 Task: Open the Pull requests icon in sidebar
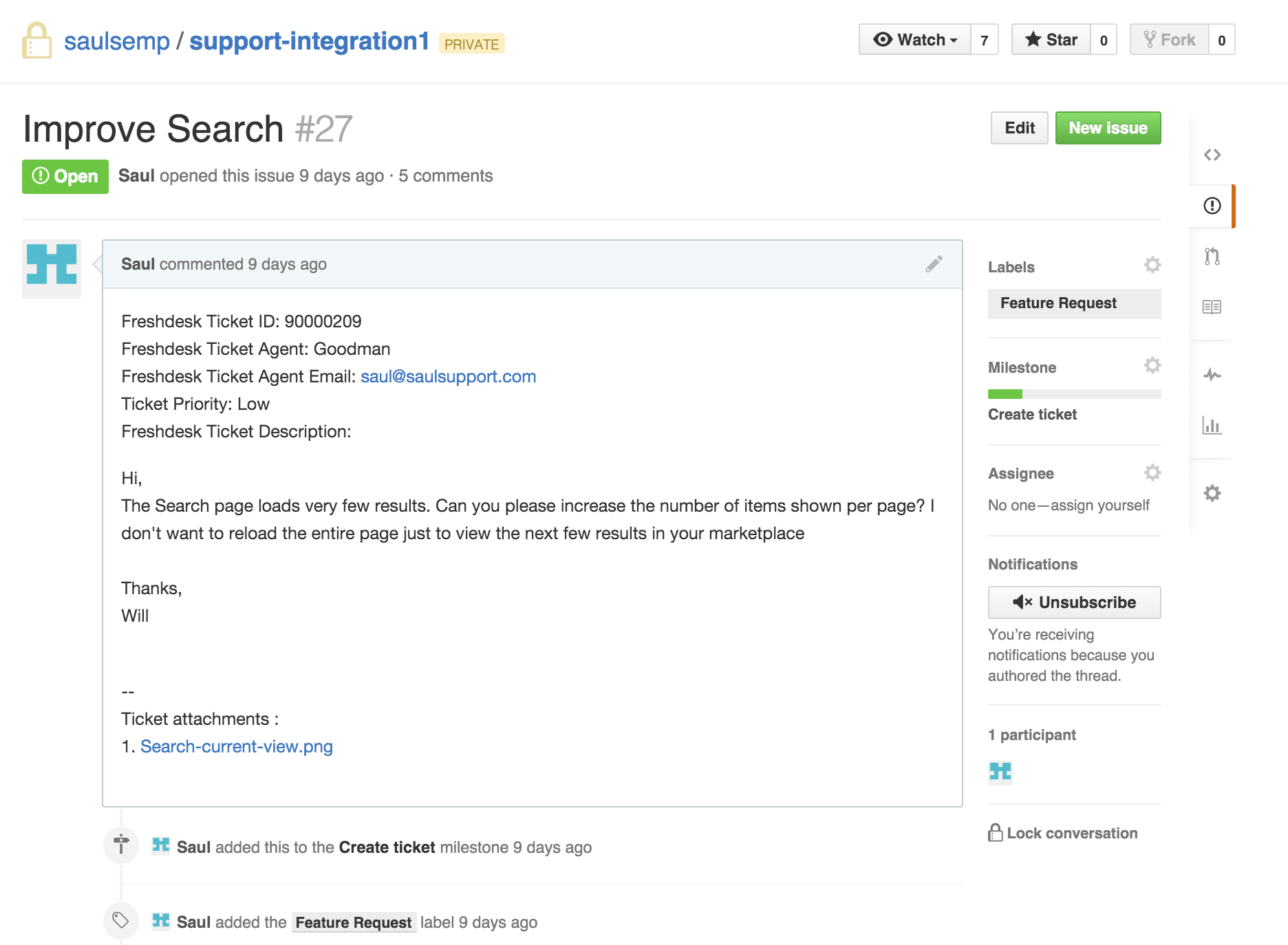1212,257
